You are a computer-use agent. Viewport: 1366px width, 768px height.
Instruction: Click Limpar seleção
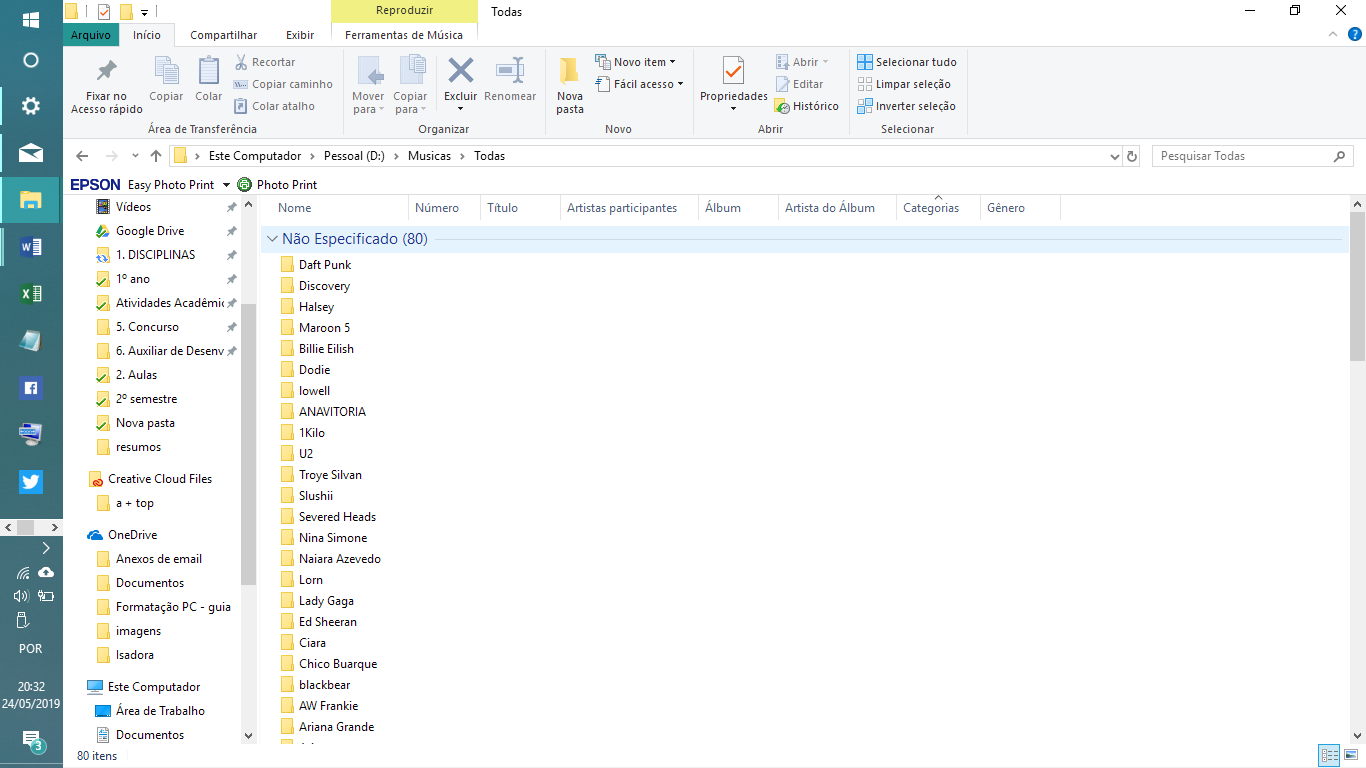pos(904,84)
